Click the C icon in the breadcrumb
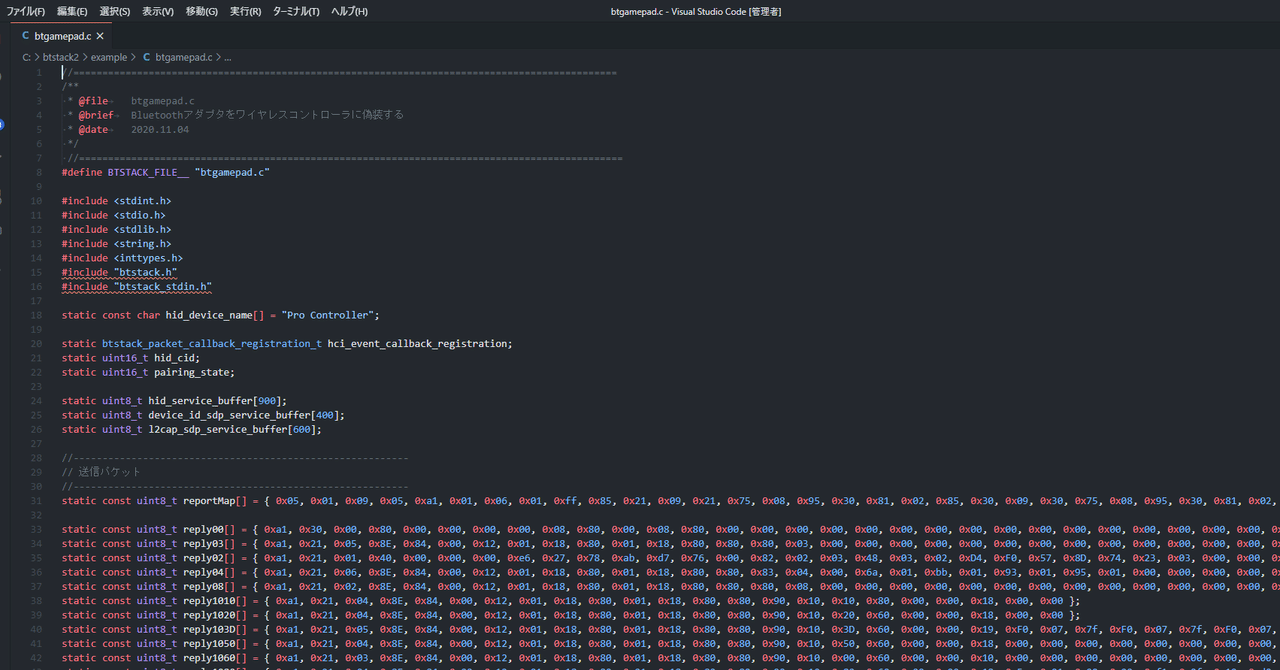1280x670 pixels. tap(146, 57)
